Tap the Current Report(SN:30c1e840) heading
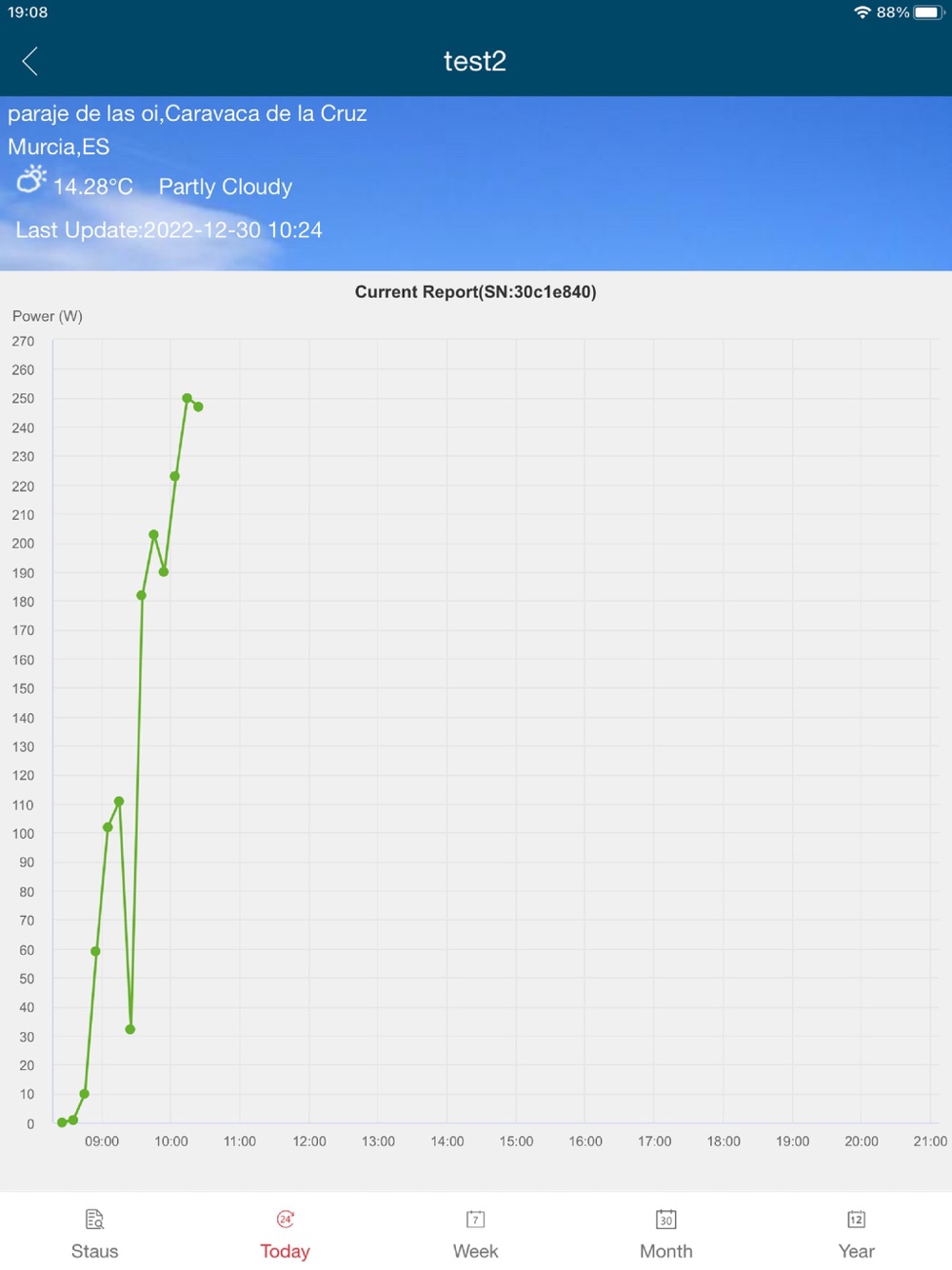 tap(475, 292)
